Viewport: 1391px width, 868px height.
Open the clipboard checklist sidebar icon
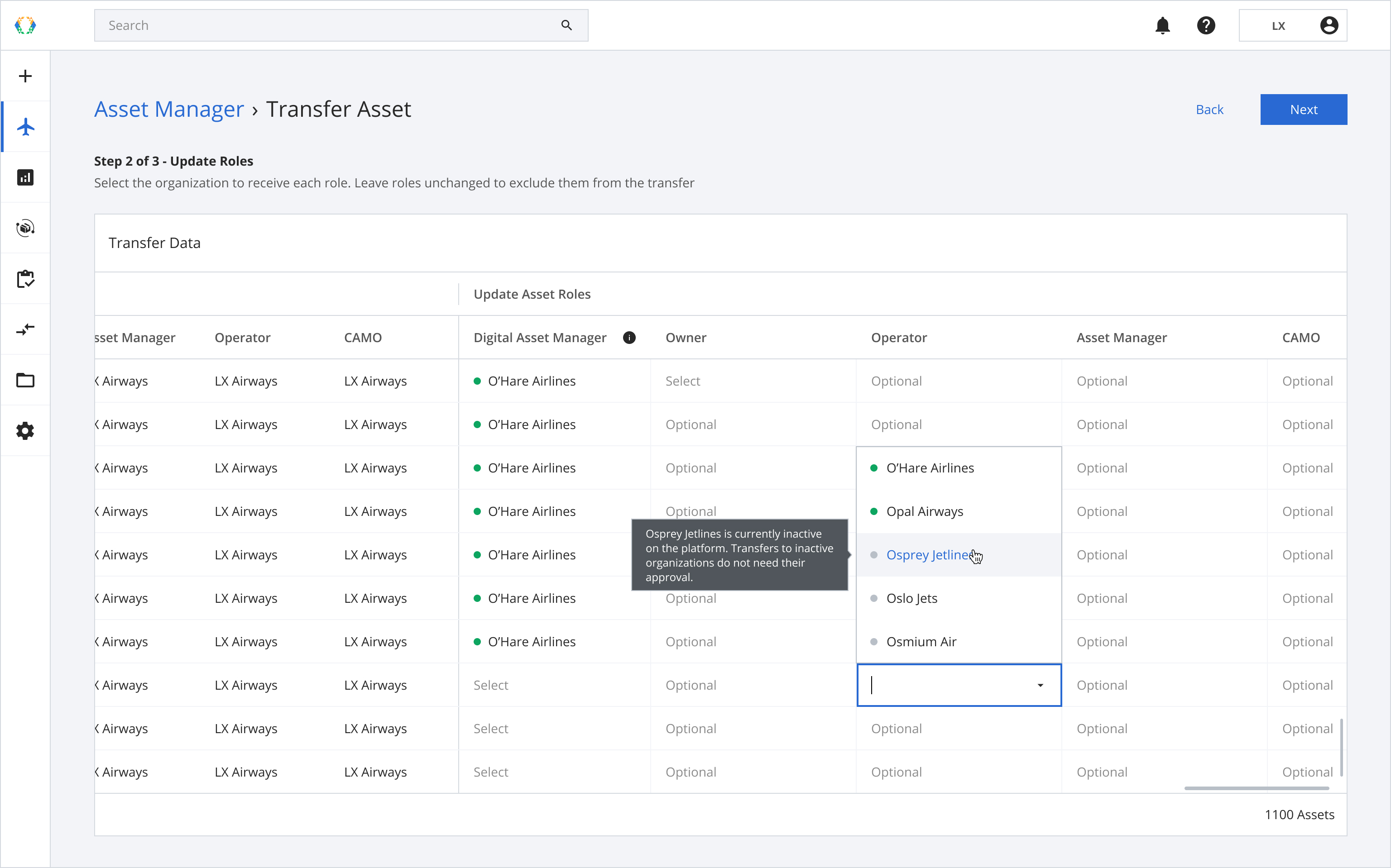[25, 279]
